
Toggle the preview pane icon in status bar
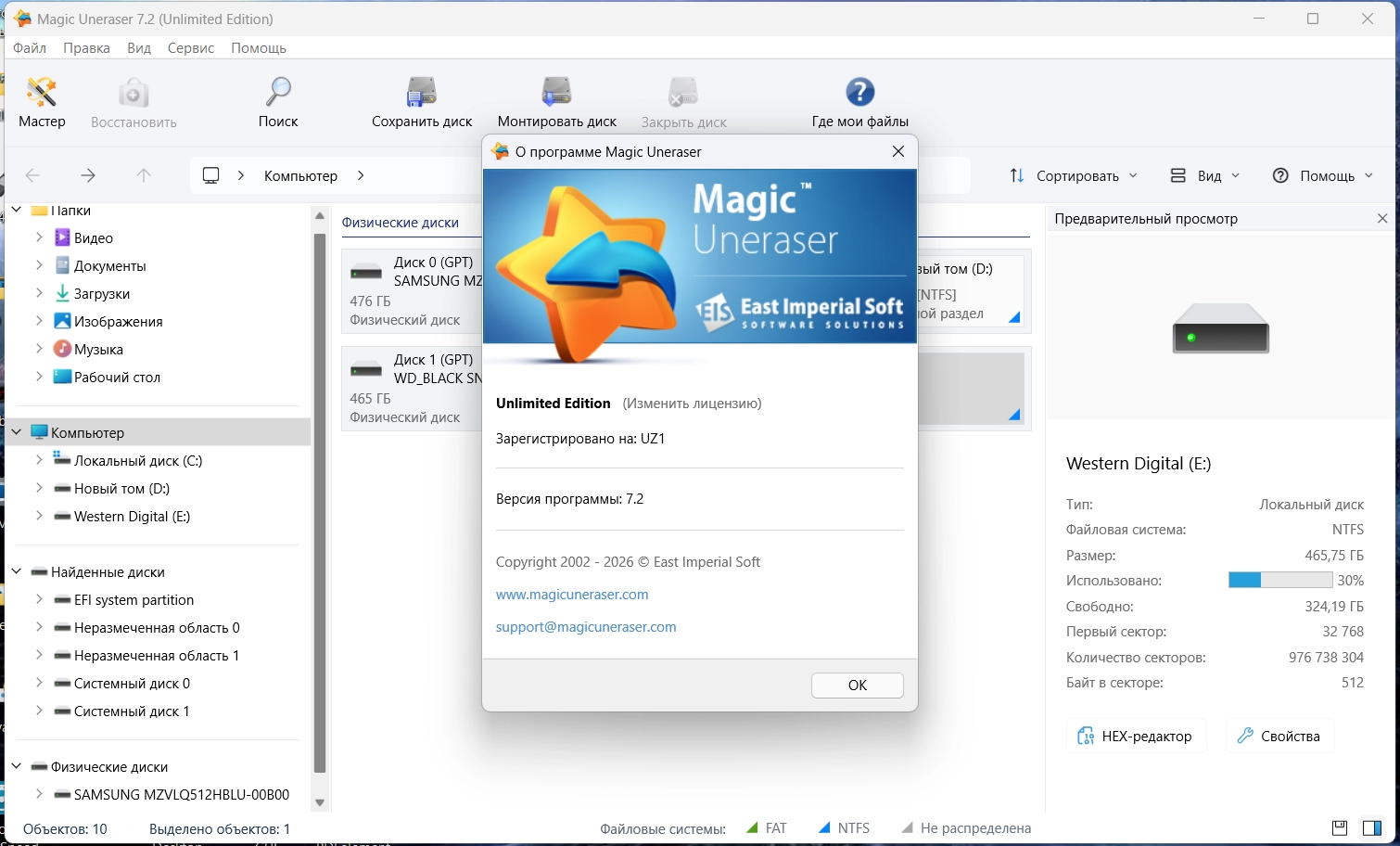[x=1371, y=828]
